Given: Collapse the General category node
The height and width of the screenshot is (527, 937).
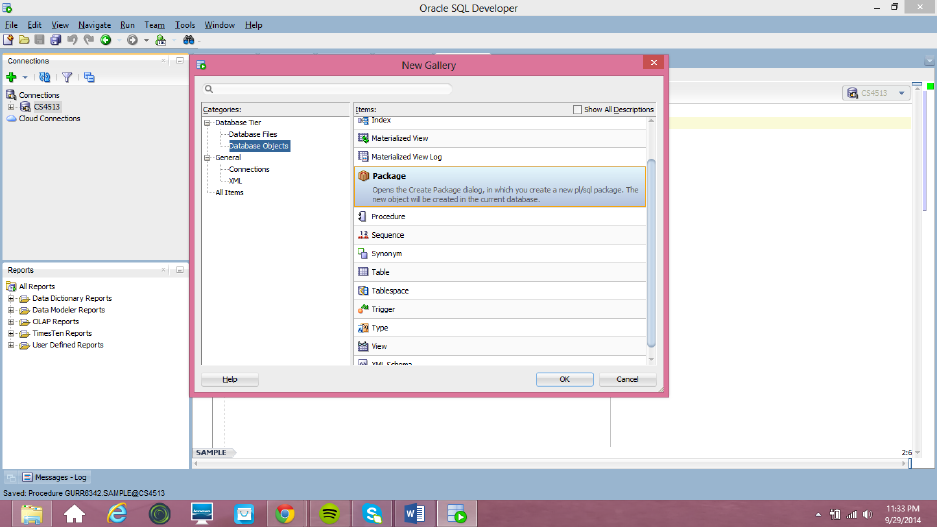Looking at the screenshot, I should click(207, 158).
